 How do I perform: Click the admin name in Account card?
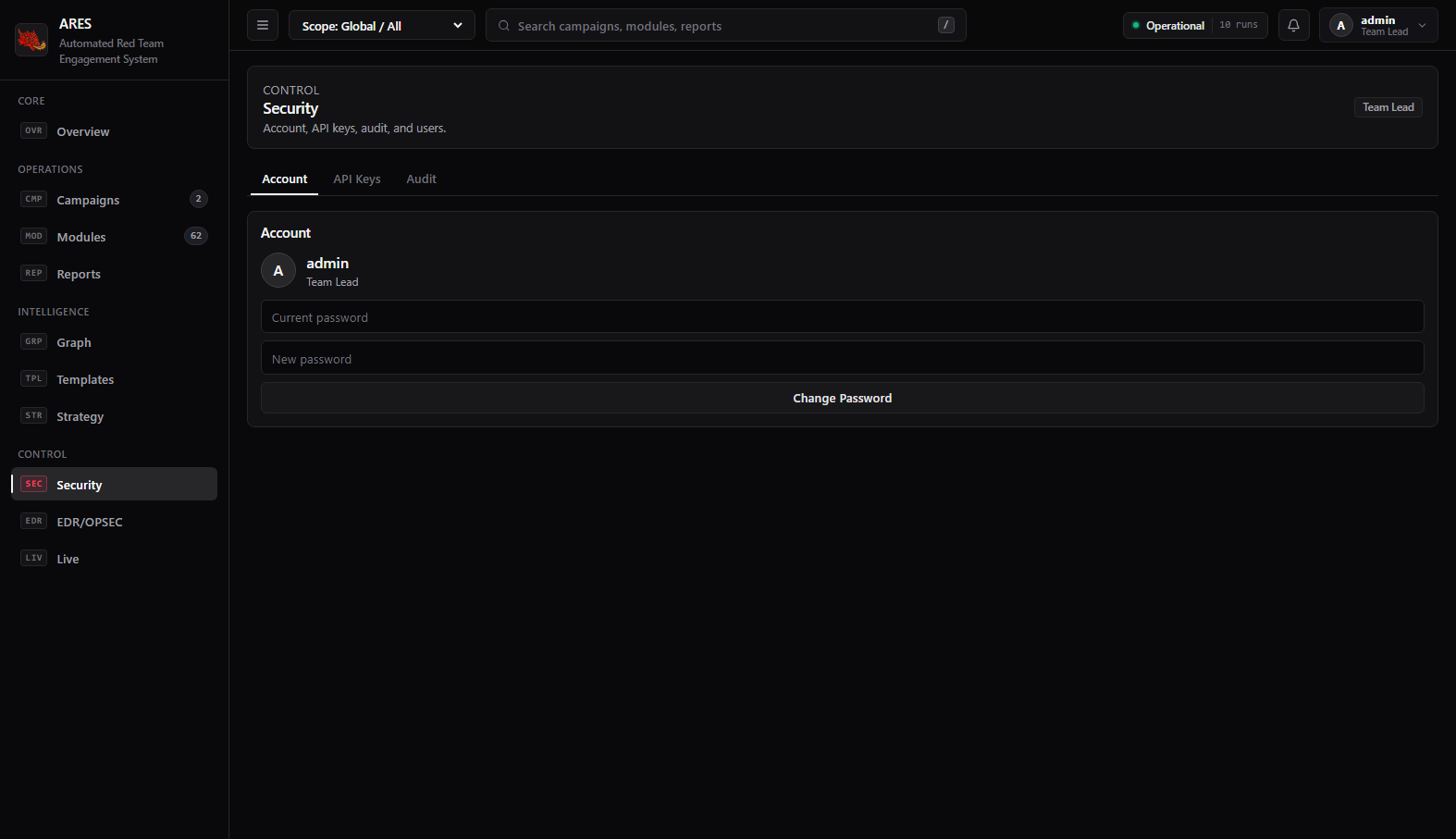coord(327,264)
